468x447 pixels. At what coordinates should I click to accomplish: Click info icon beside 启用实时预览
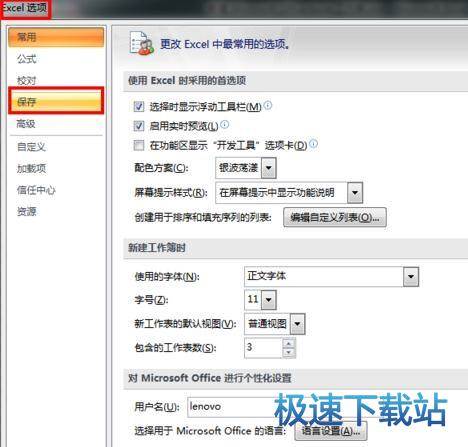[x=225, y=125]
